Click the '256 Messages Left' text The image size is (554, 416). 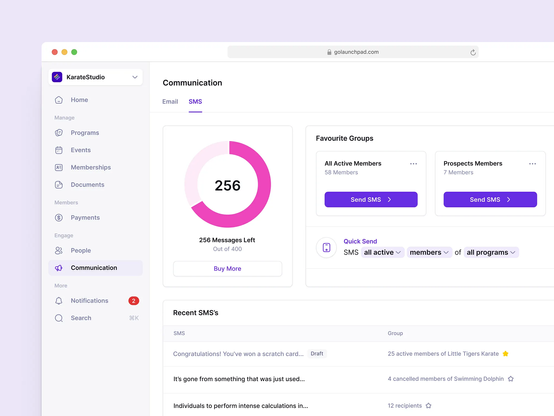point(227,240)
